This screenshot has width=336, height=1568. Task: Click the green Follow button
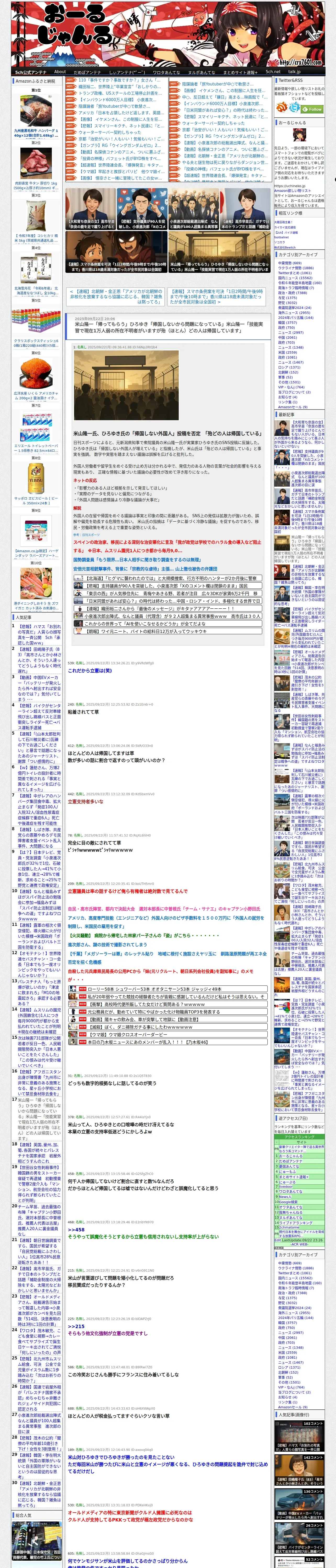313,109
